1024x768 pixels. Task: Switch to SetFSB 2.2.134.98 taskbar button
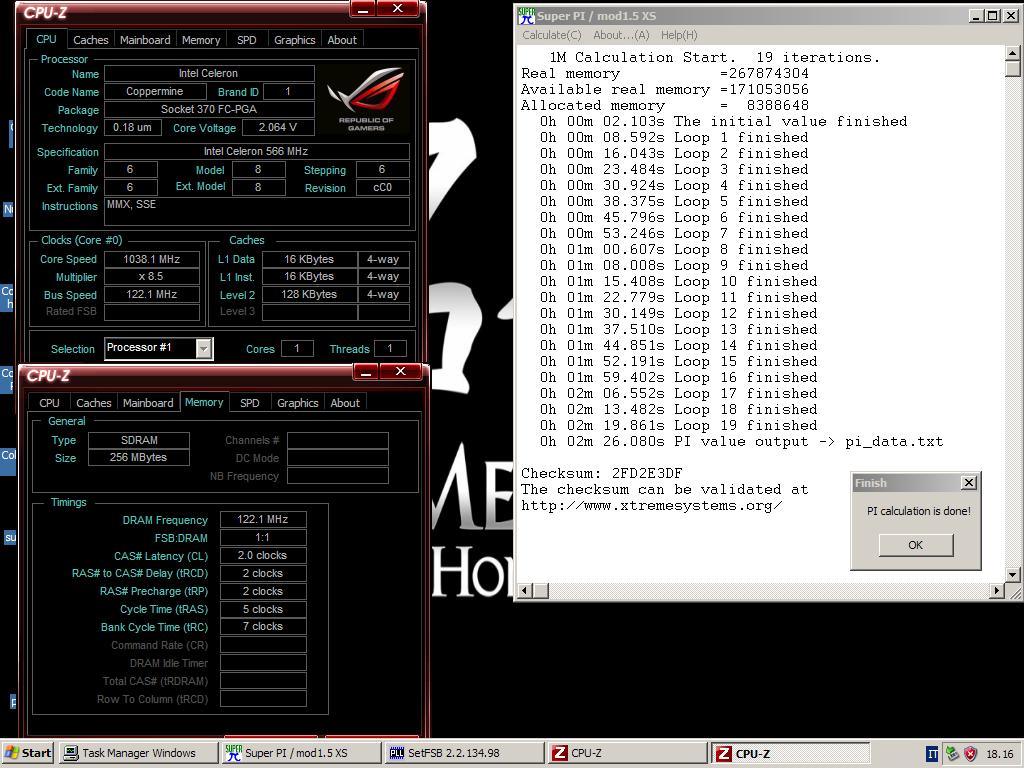point(463,753)
